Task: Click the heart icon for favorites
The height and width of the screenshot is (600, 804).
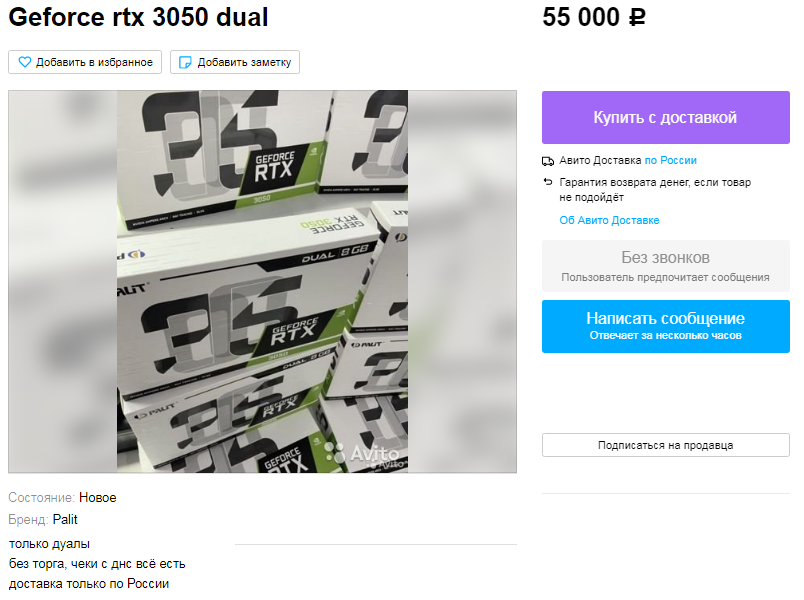Action: click(x=25, y=62)
